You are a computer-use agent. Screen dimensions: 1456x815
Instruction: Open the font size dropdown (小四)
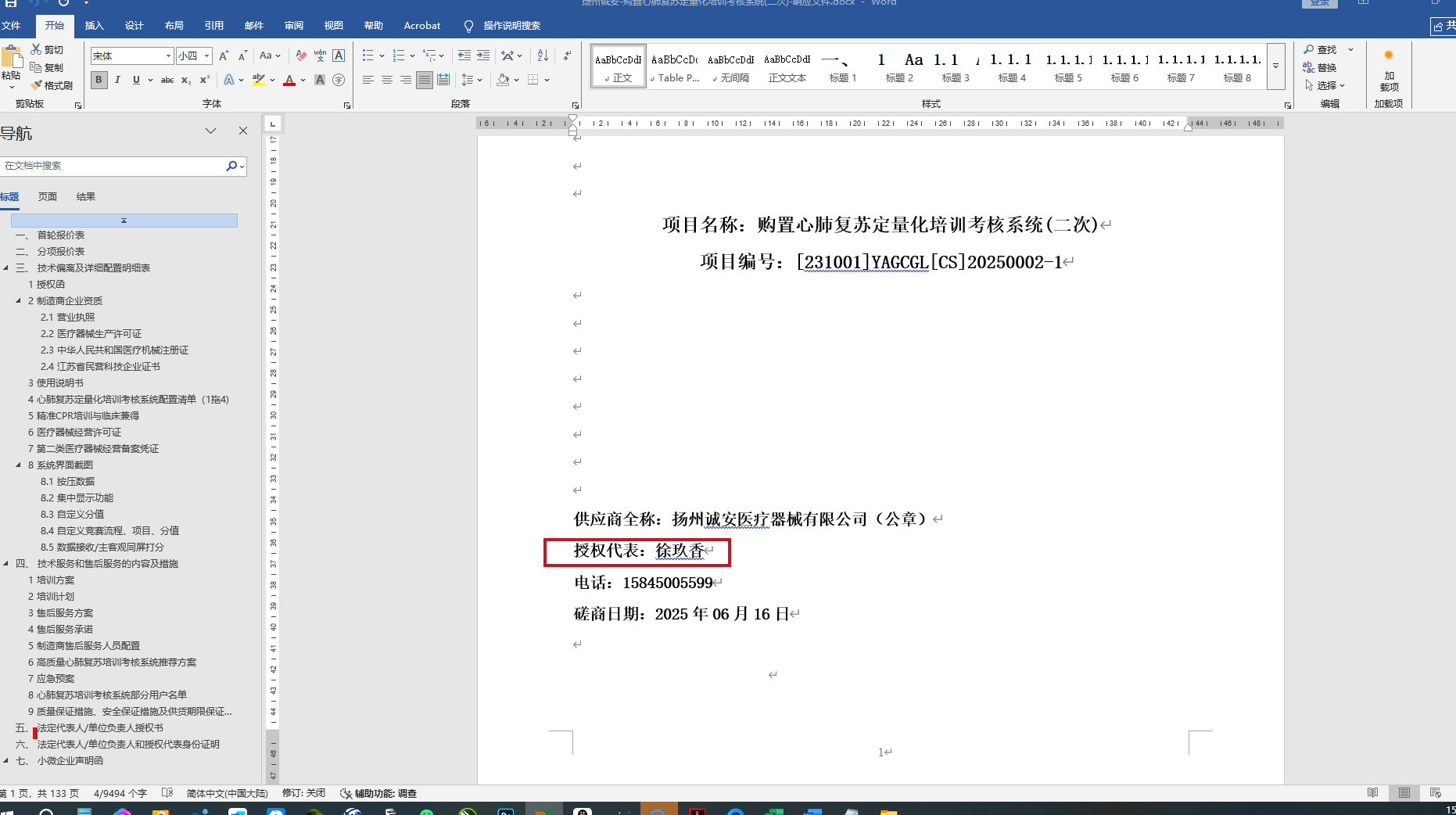206,56
